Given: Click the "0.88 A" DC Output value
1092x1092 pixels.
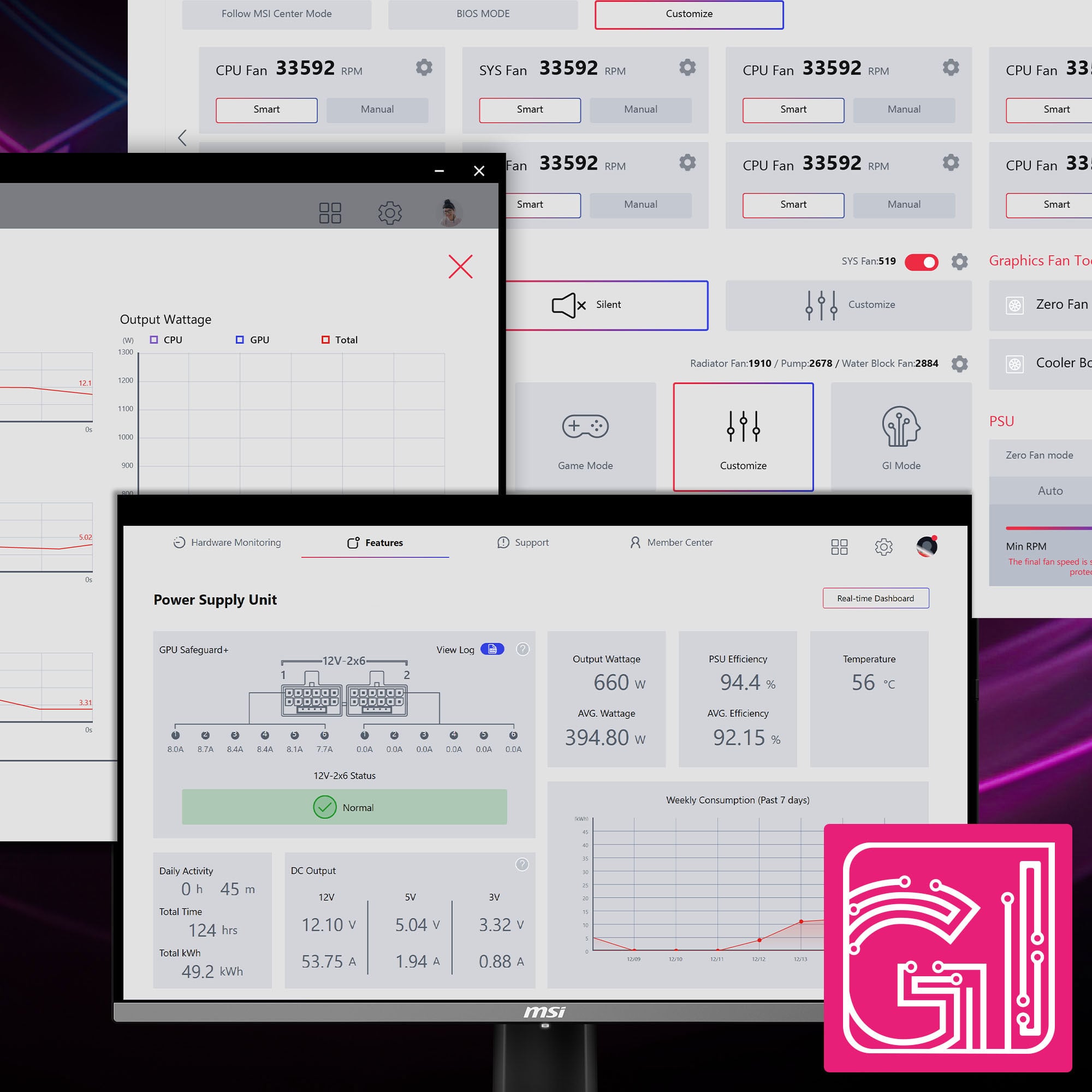Looking at the screenshot, I should pos(501,962).
